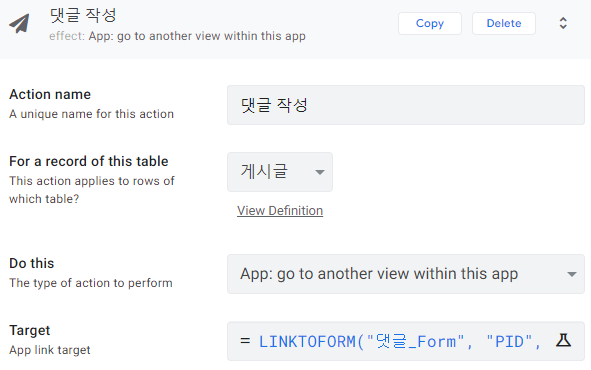Select the "Do this" label
Viewport: 591px width, 370px height.
32,263
